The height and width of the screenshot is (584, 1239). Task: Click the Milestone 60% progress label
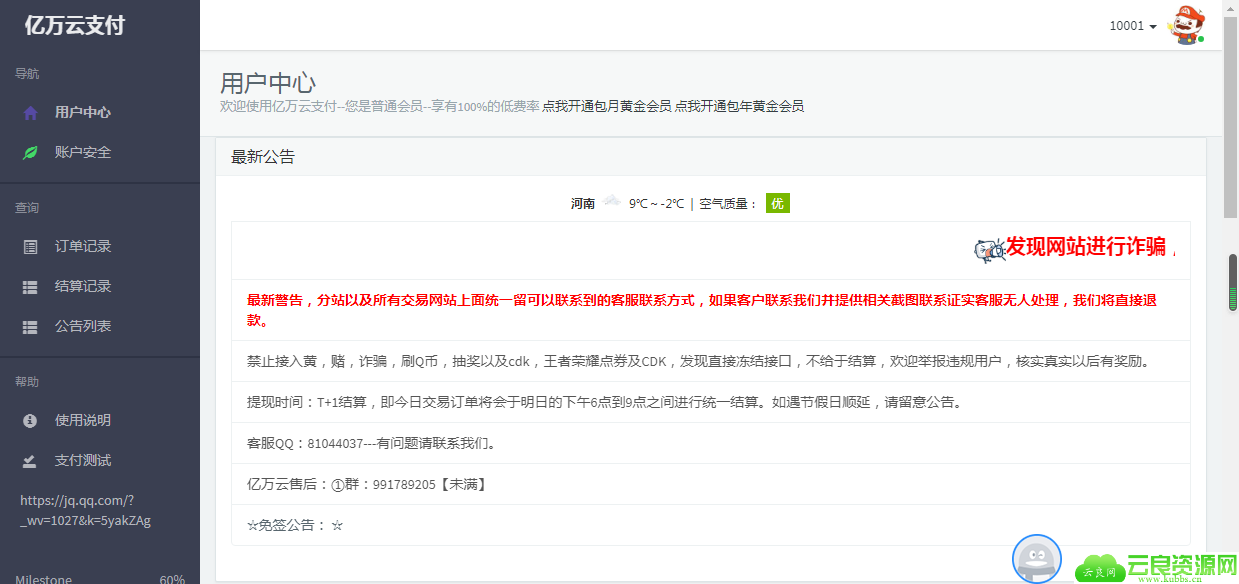point(100,579)
